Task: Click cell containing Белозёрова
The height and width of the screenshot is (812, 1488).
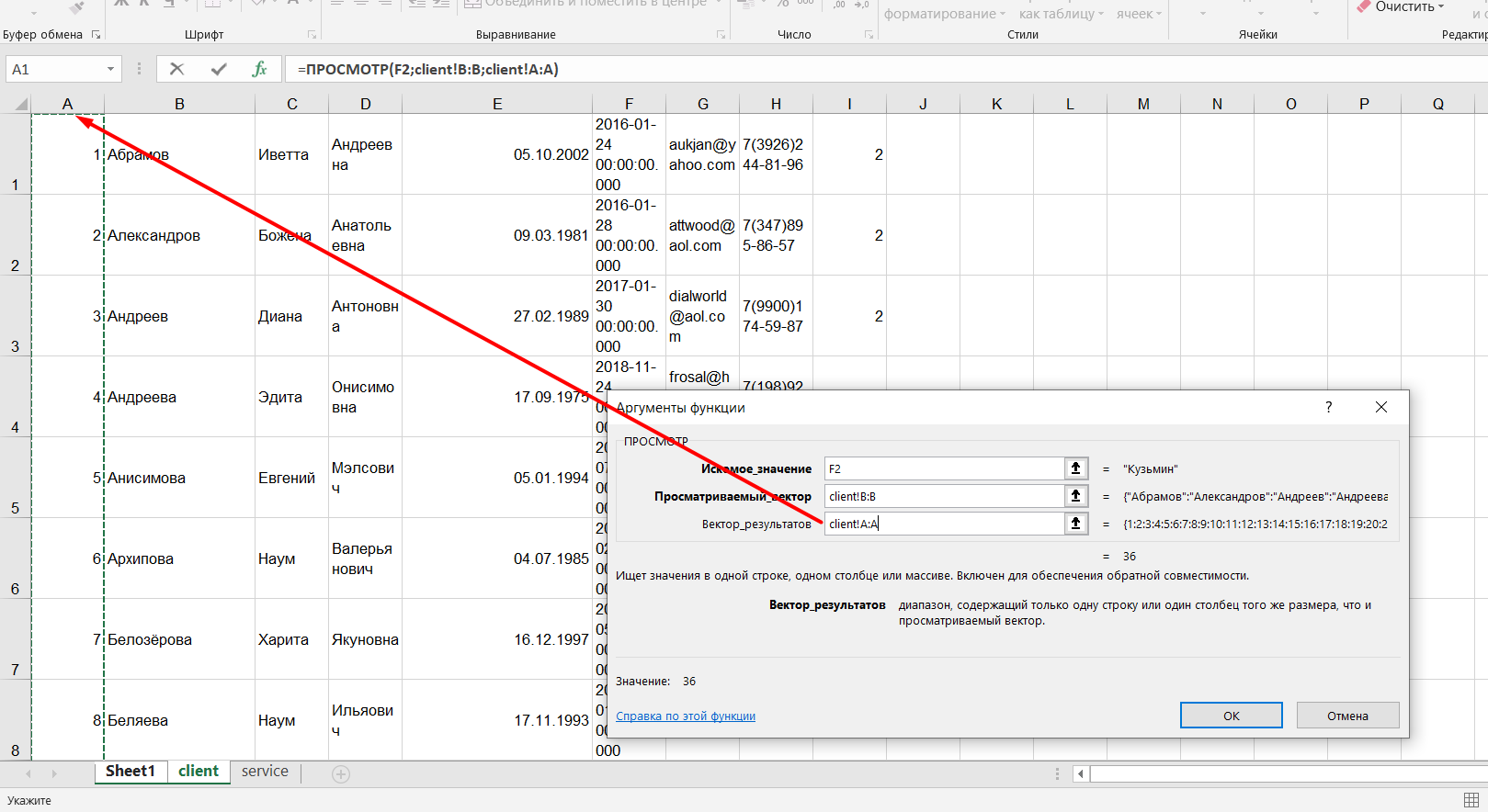Action: pos(180,639)
